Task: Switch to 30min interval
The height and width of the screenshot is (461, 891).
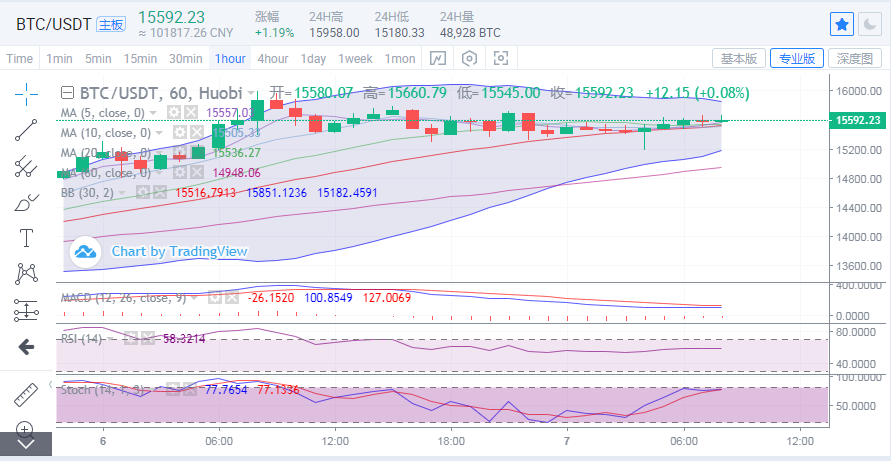Action: click(x=185, y=59)
